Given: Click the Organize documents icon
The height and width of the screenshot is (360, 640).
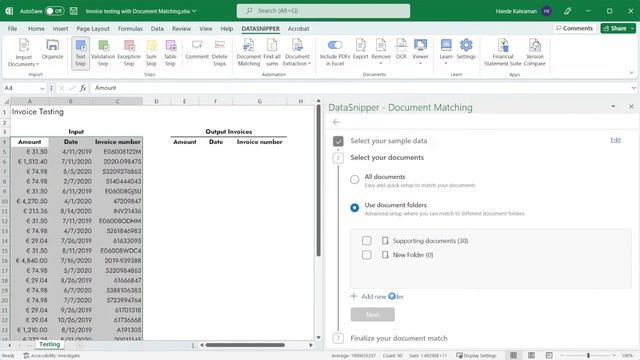Looking at the screenshot, I should [53, 49].
